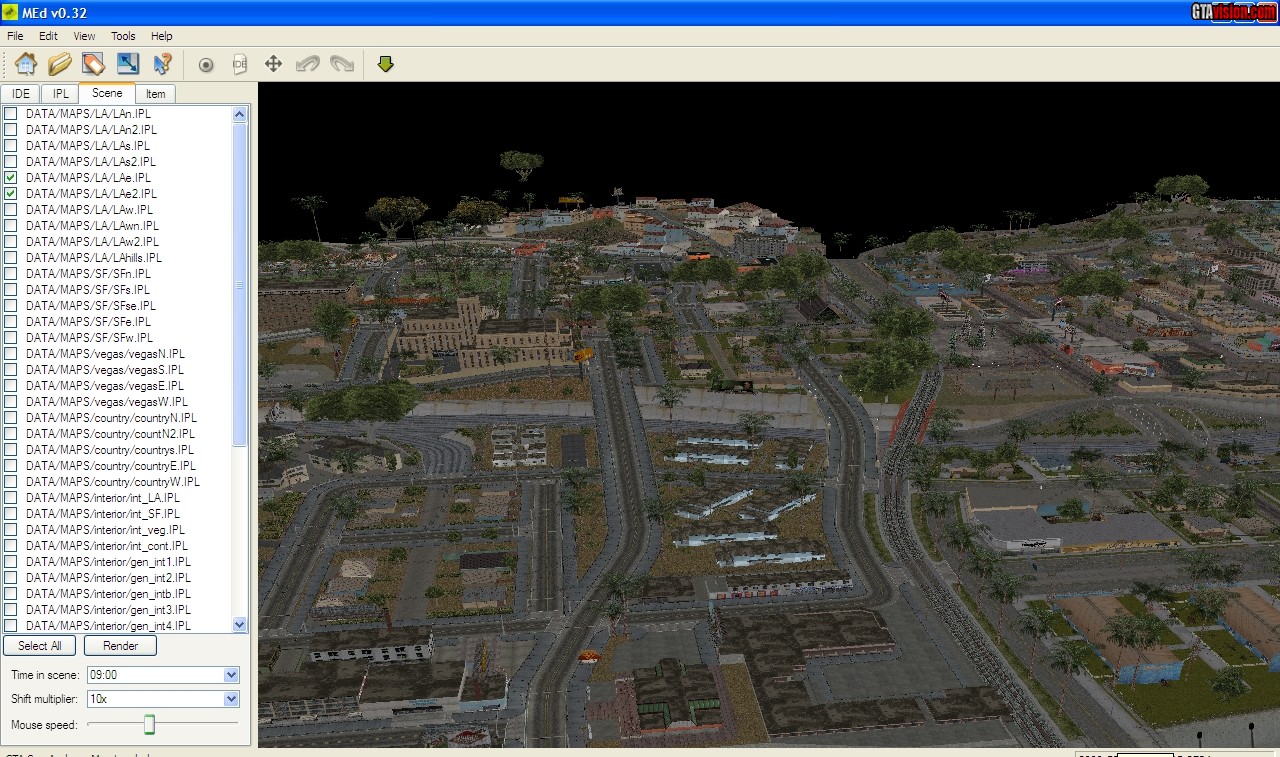The width and height of the screenshot is (1280, 757).
Task: Enable the int_LA.IPL checkbox
Action: (x=11, y=498)
